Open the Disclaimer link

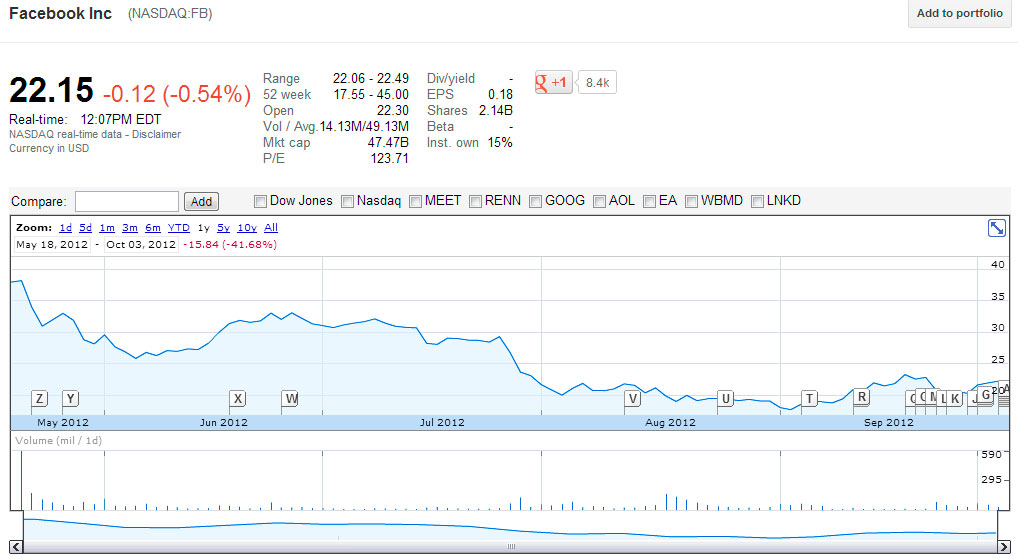(156, 134)
